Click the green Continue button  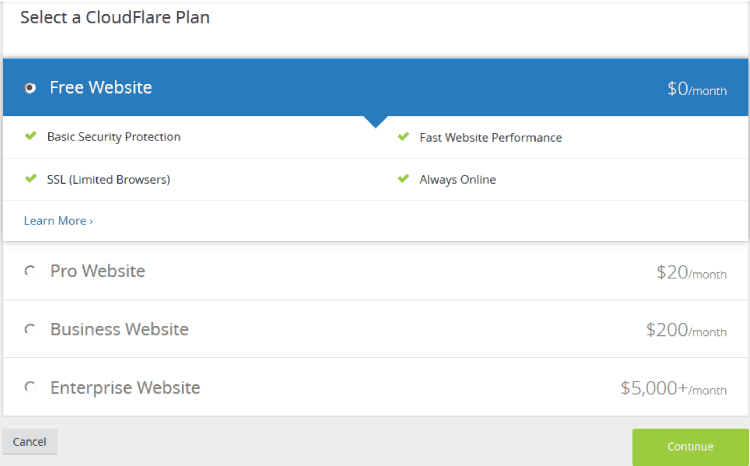point(690,447)
